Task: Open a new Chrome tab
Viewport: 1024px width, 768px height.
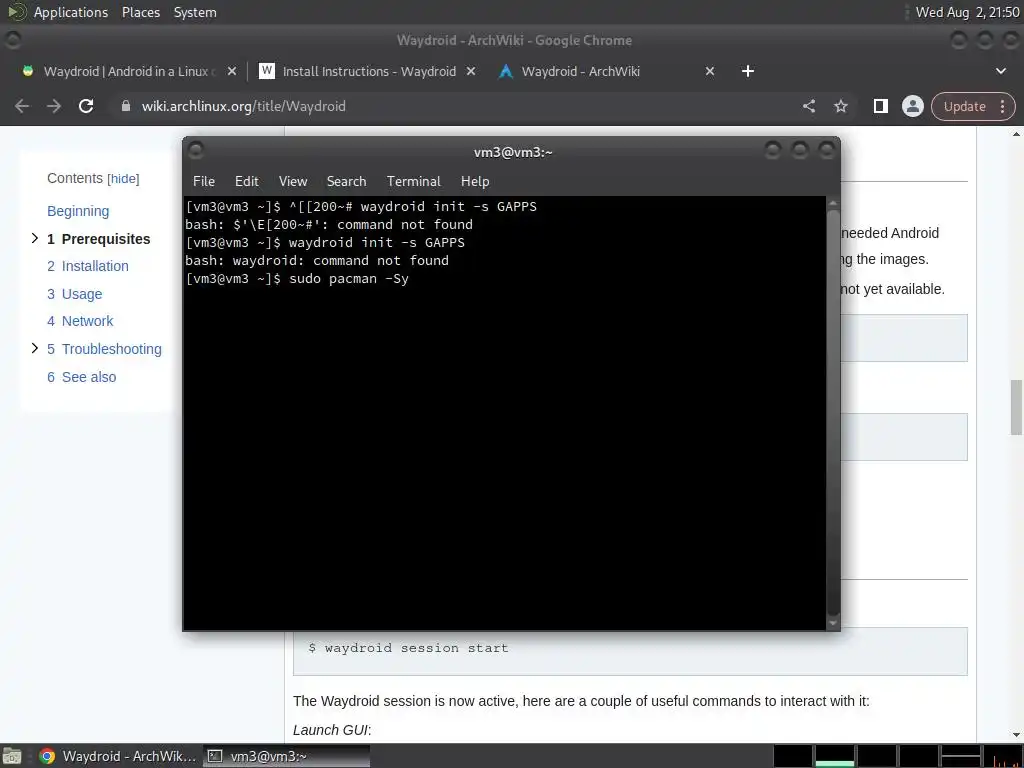Action: tap(748, 71)
